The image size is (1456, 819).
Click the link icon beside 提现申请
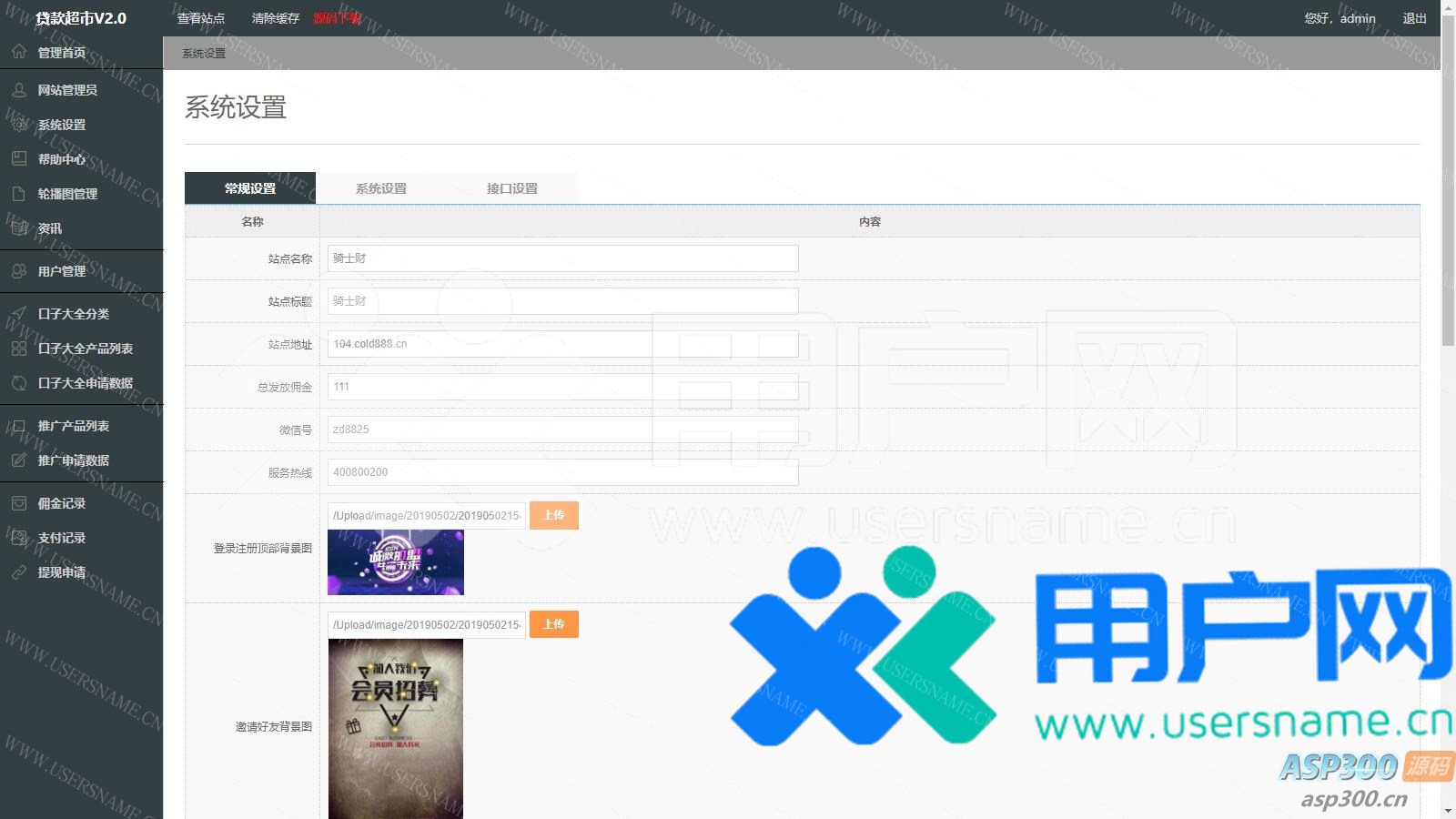click(x=19, y=572)
